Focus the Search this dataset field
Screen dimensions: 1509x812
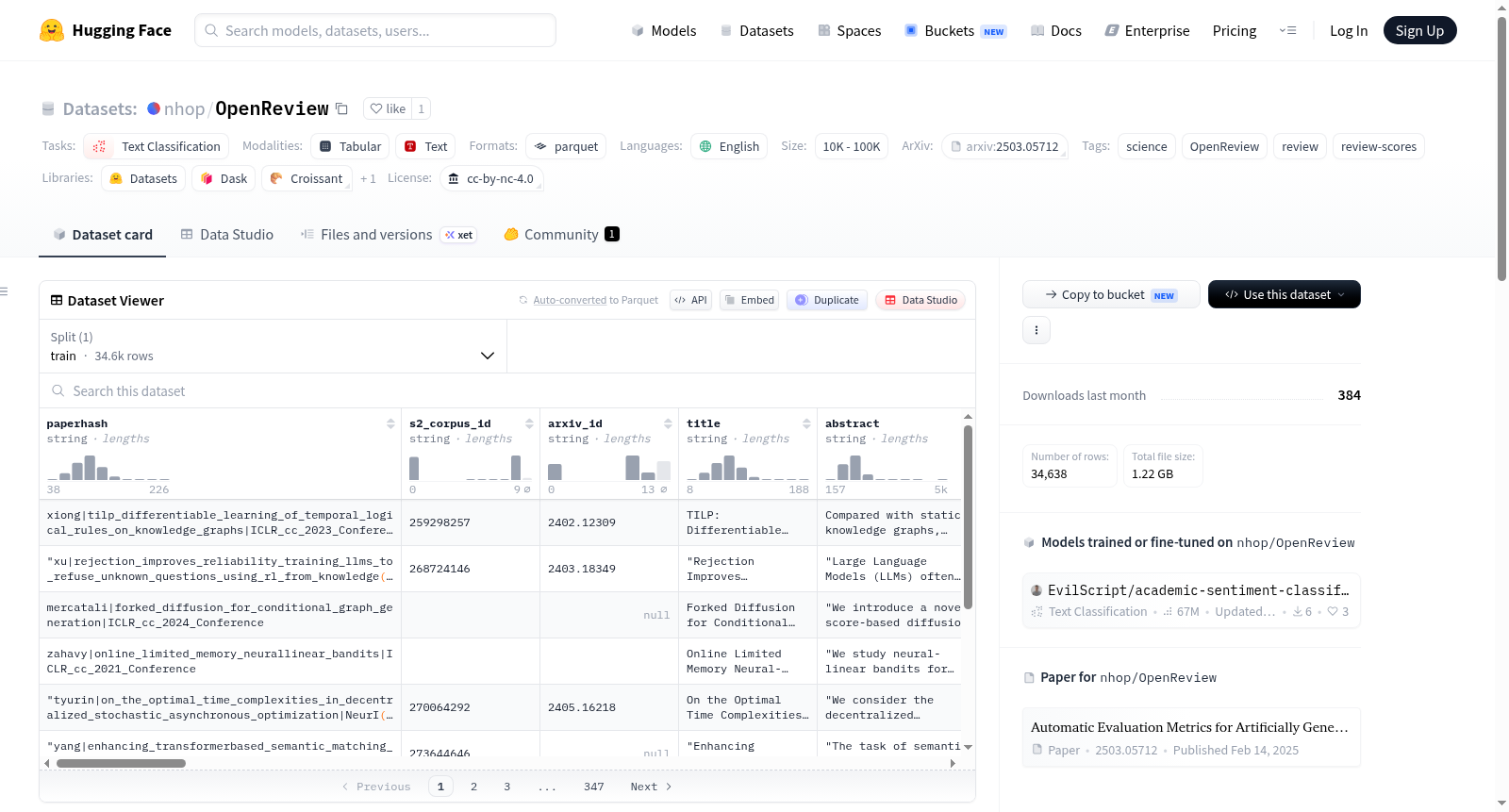click(507, 390)
